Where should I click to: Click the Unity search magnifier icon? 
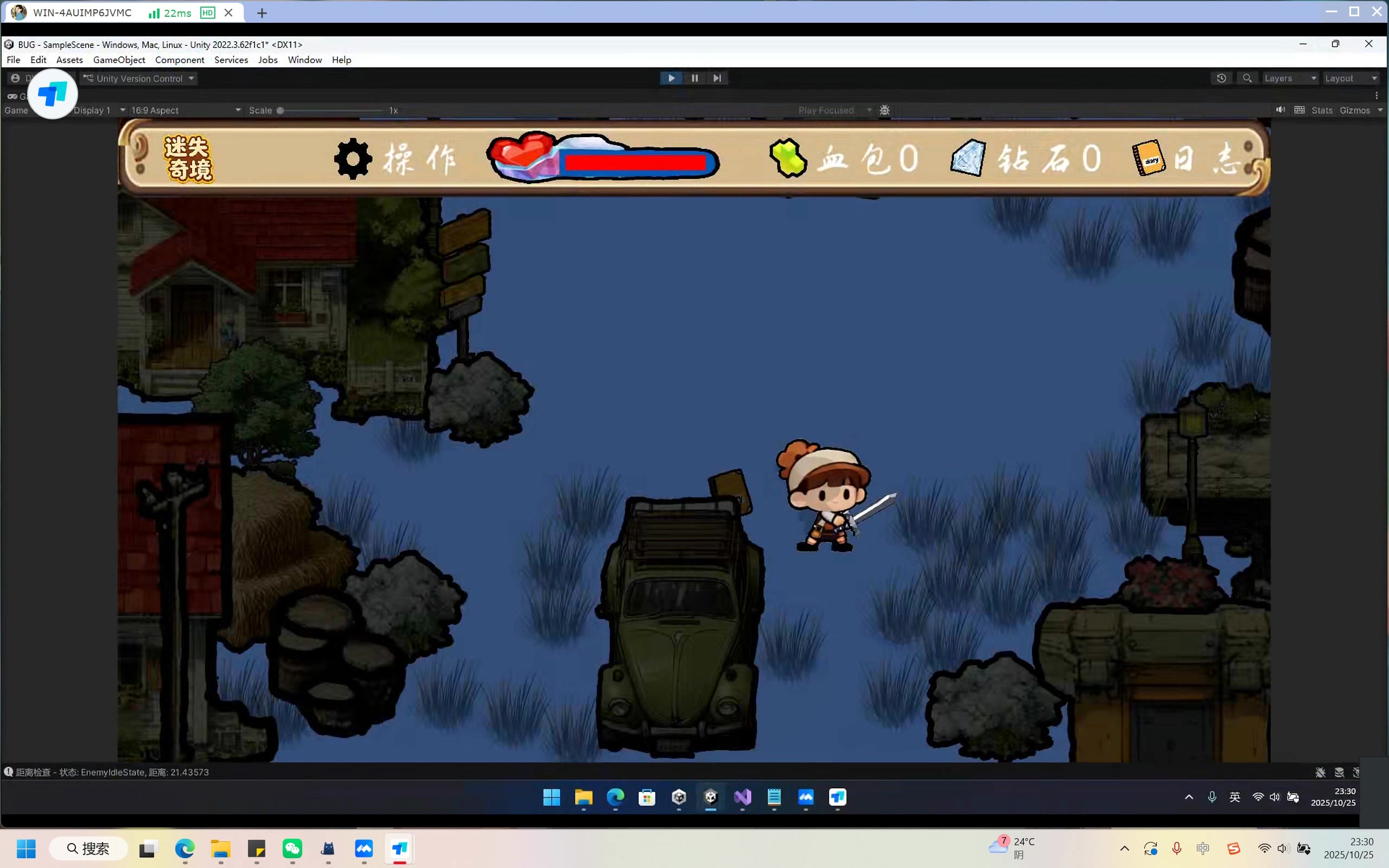pos(1247,78)
